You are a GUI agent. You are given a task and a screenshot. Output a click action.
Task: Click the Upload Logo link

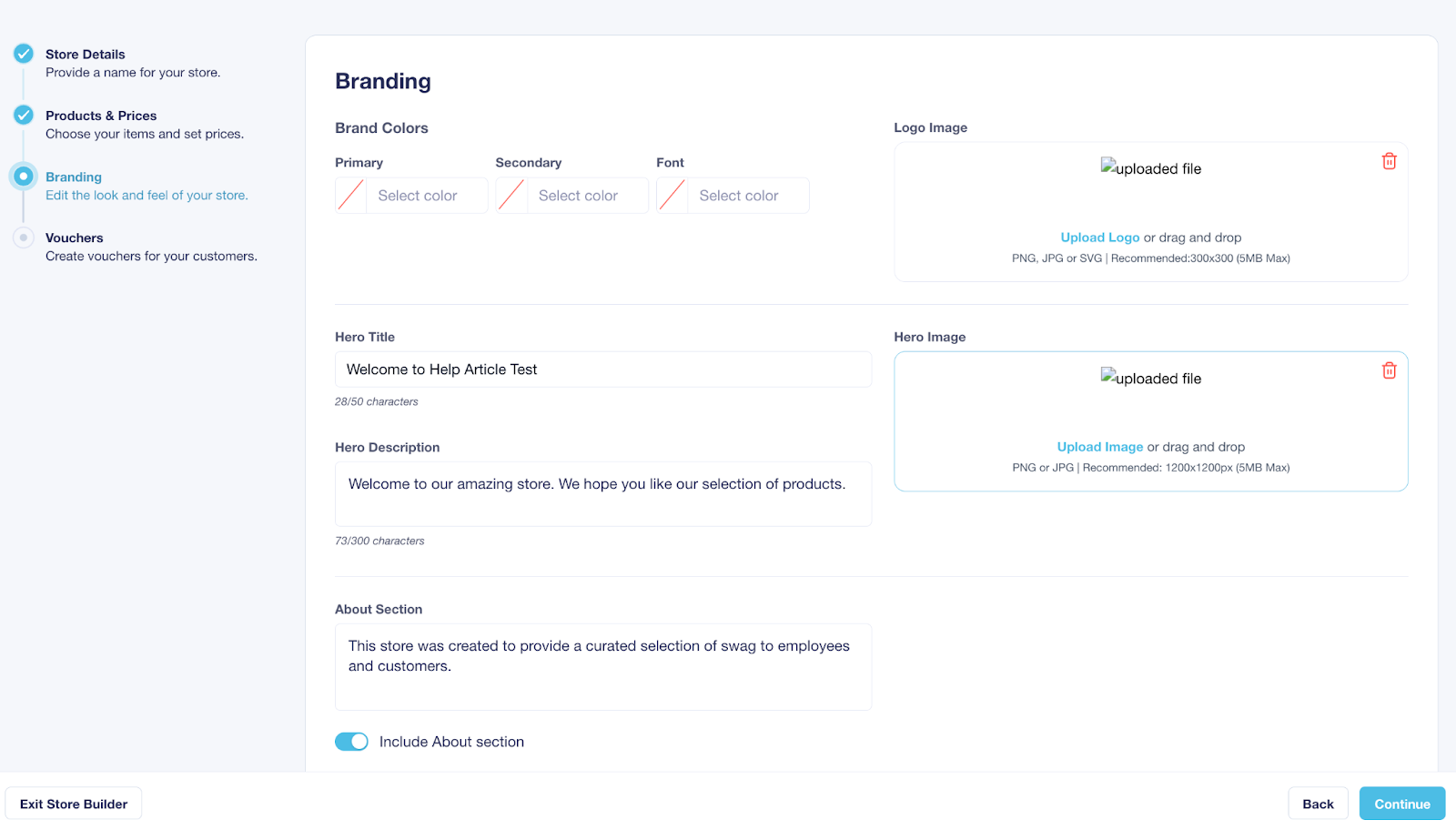click(x=1099, y=238)
